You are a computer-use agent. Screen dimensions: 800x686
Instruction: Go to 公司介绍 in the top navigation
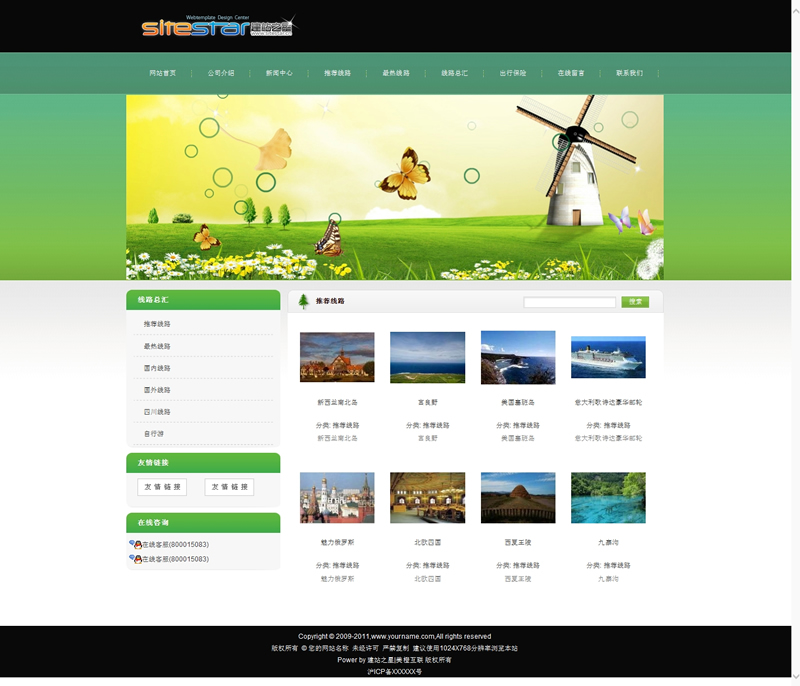point(221,73)
